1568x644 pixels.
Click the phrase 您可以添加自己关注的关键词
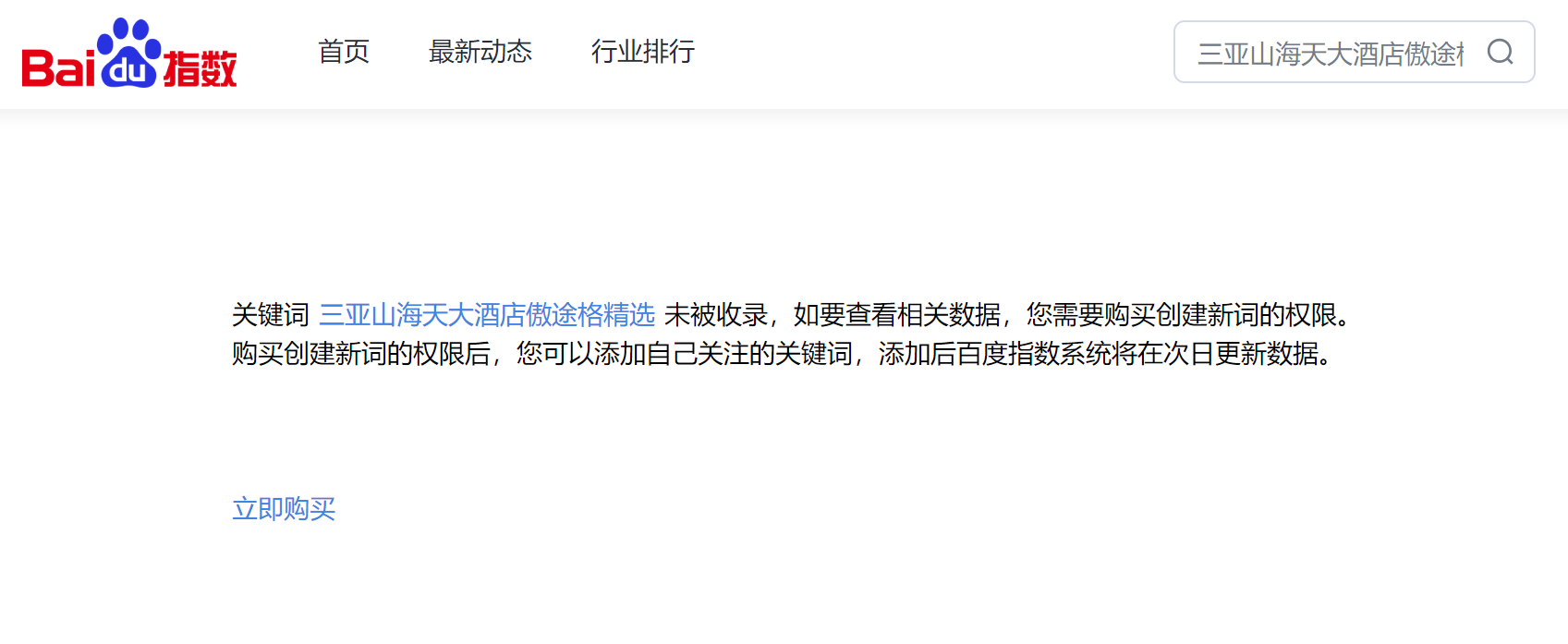pyautogui.click(x=685, y=354)
